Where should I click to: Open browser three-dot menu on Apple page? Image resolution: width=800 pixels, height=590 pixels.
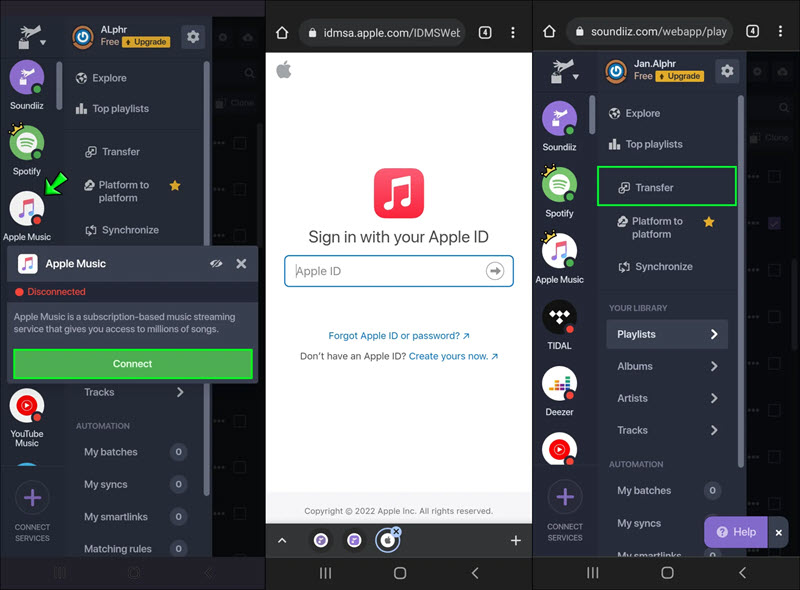tap(513, 33)
